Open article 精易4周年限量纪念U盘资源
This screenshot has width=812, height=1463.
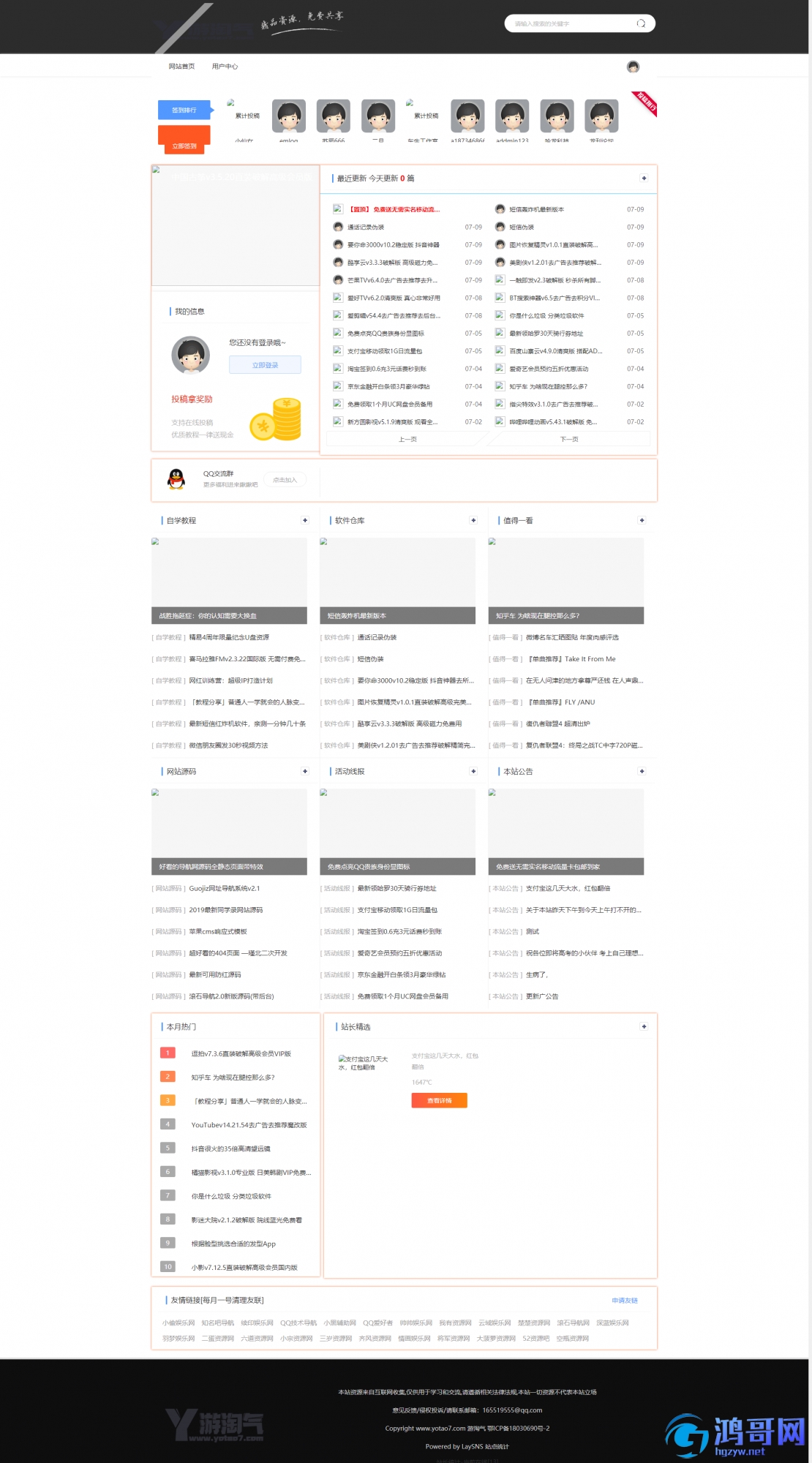229,637
